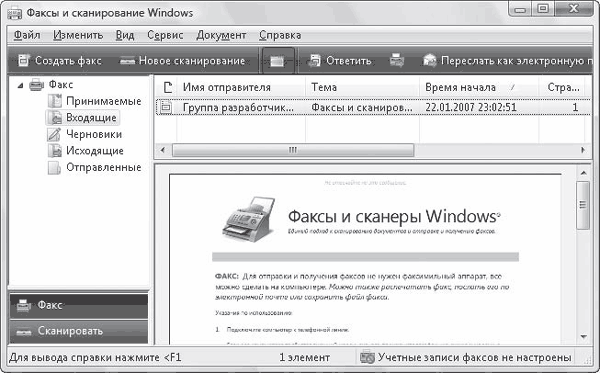Click the Отправленные page icon

pyautogui.click(x=54, y=168)
